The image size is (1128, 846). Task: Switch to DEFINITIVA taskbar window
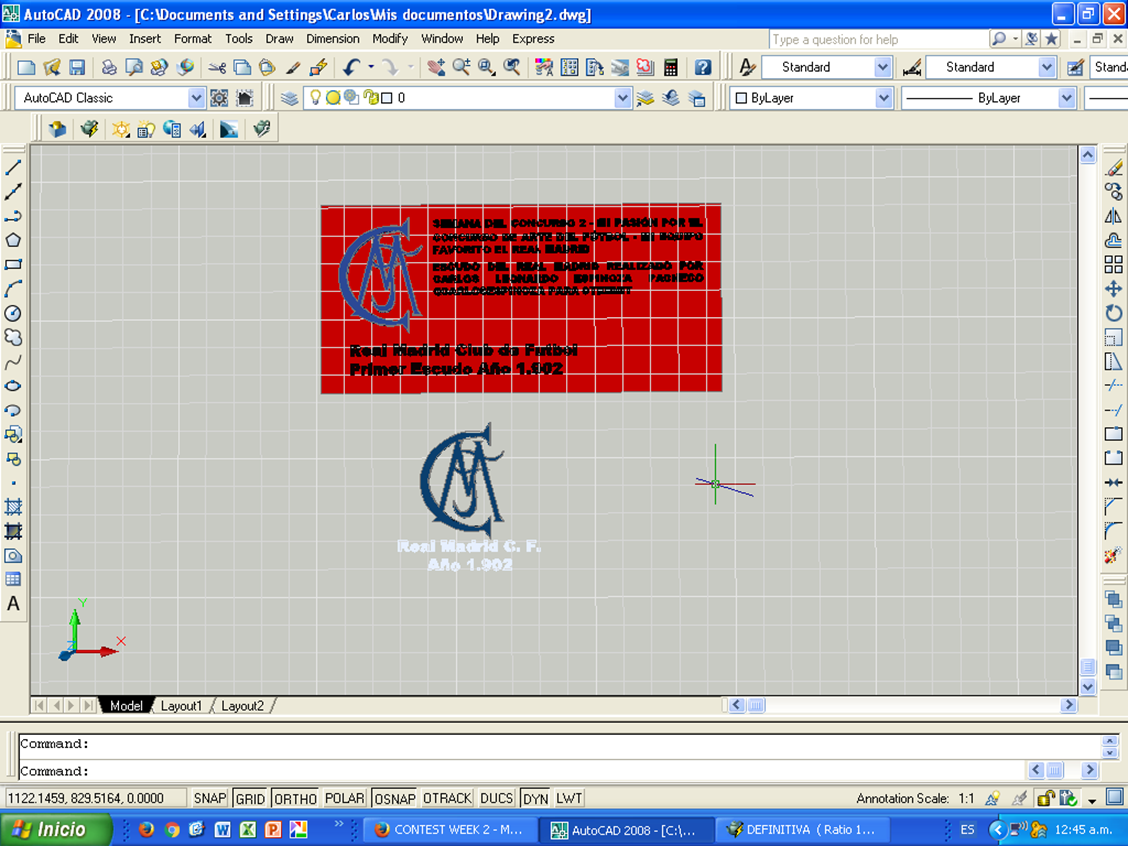coord(802,829)
